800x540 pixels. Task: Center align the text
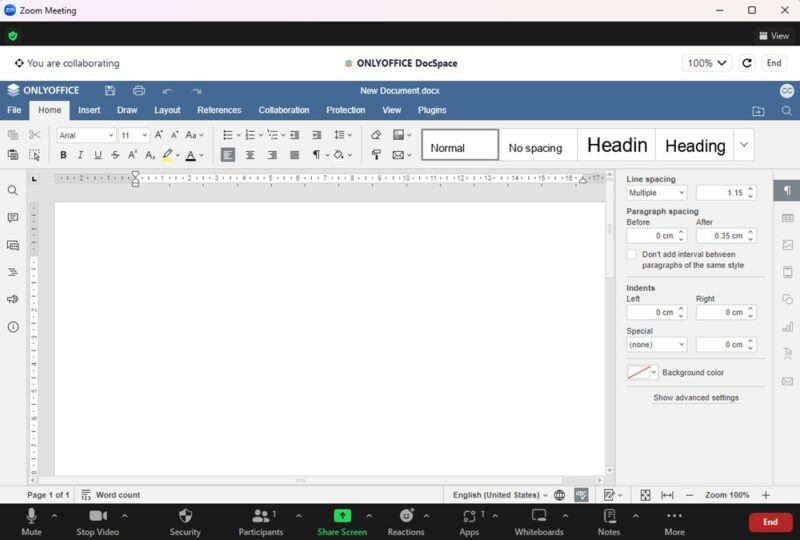250,155
